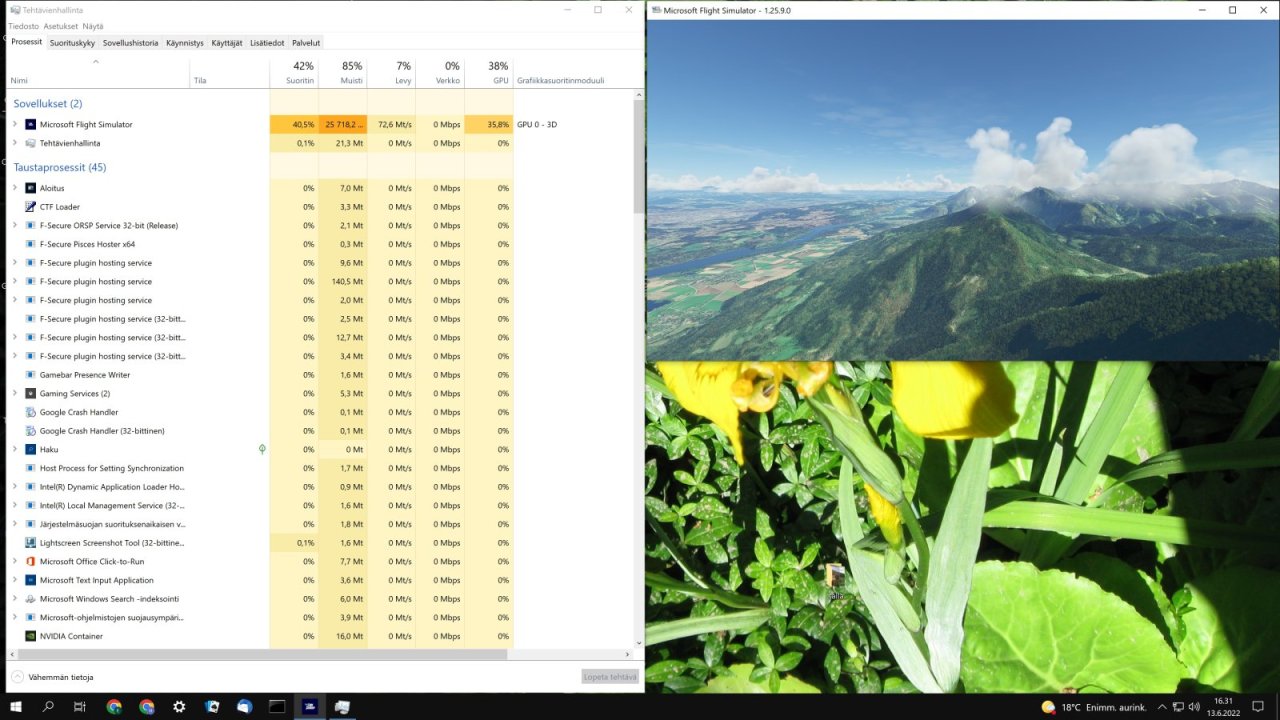Click the Lopeta tehtävä button
The image size is (1280, 720).
pyautogui.click(x=610, y=677)
